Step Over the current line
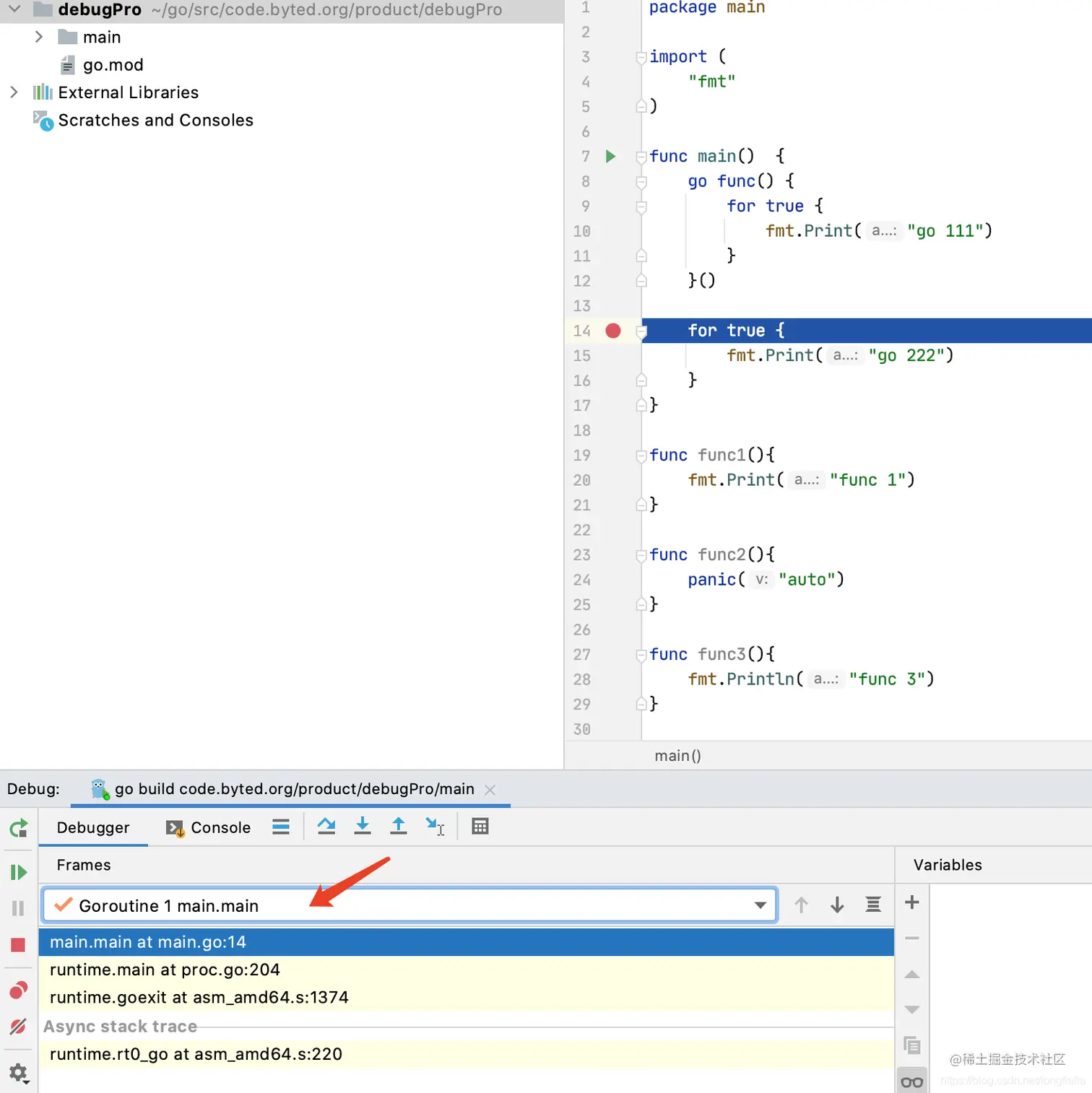The height and width of the screenshot is (1093, 1092). pyautogui.click(x=326, y=827)
